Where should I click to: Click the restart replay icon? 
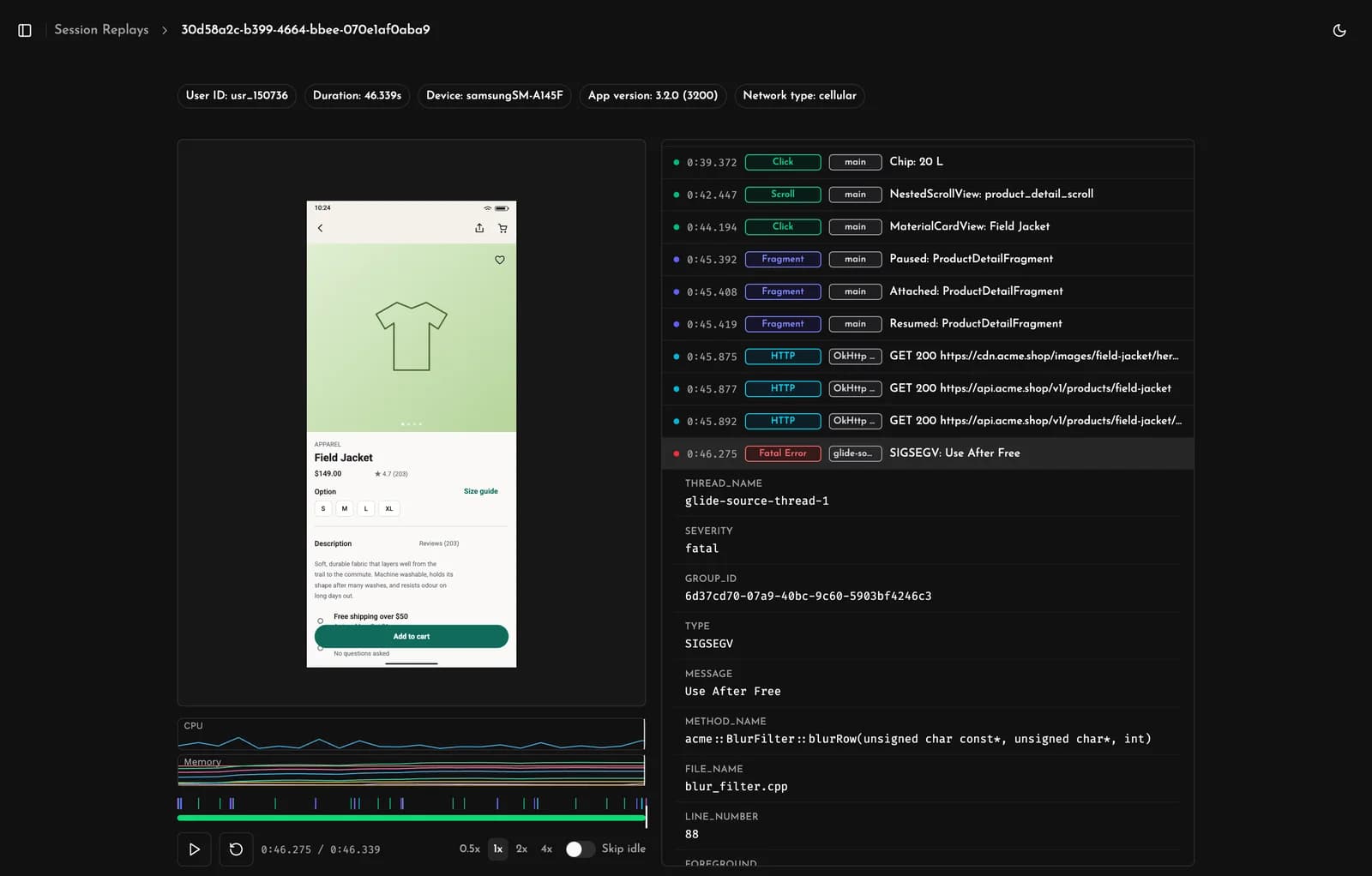click(236, 849)
